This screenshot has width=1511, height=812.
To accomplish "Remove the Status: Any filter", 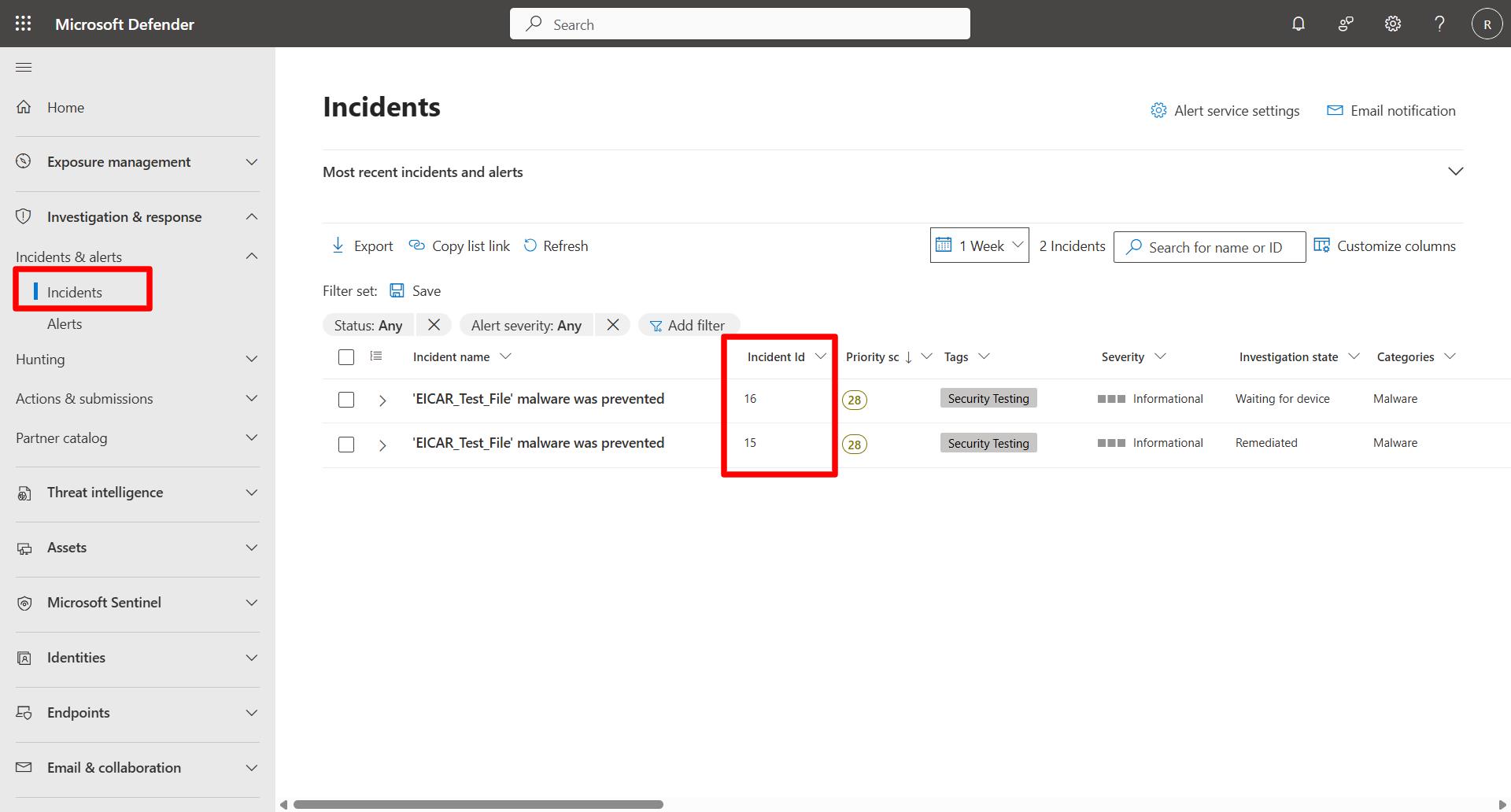I will (x=434, y=325).
